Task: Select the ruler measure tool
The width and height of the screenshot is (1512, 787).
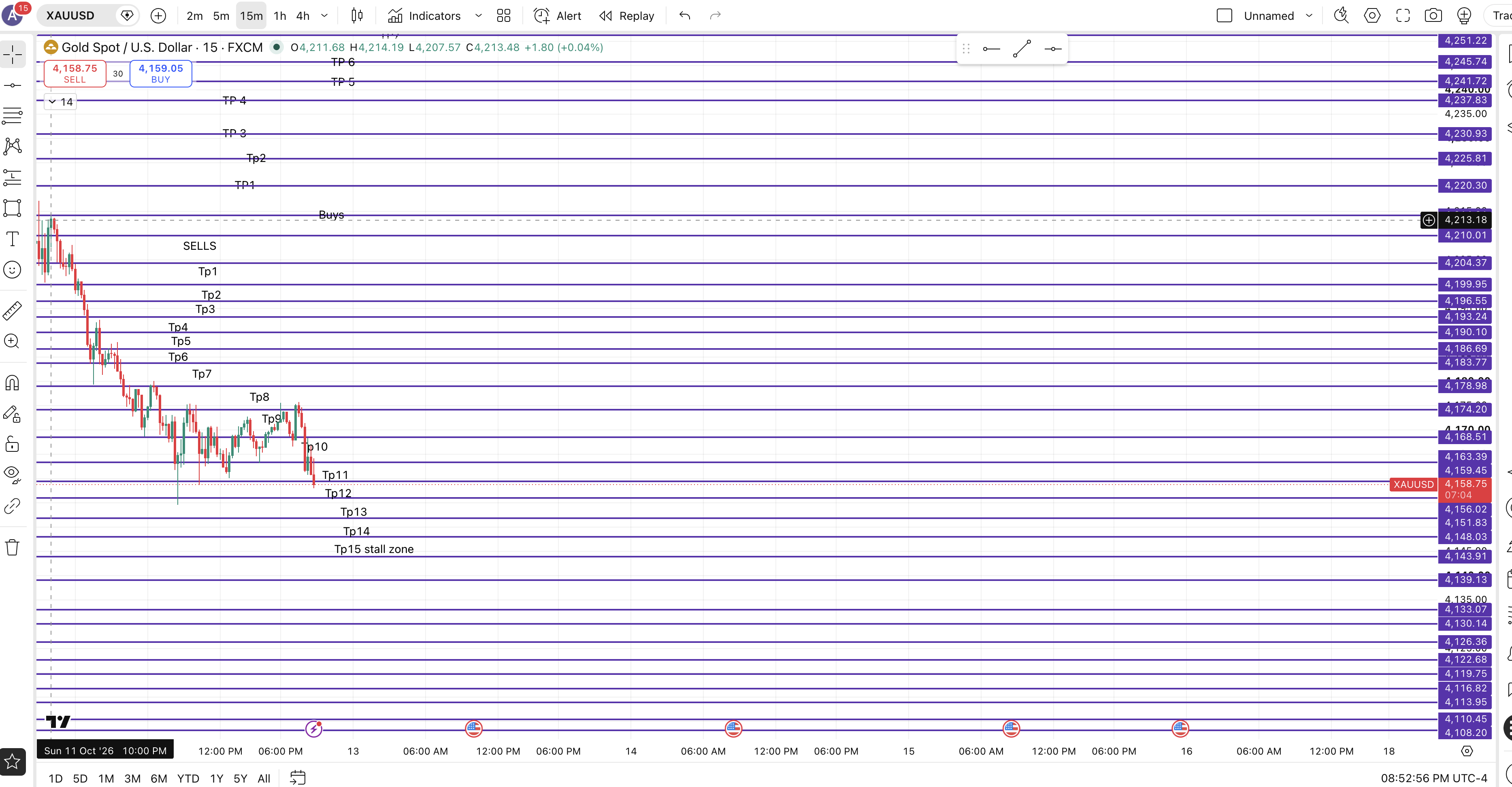Action: [12, 311]
